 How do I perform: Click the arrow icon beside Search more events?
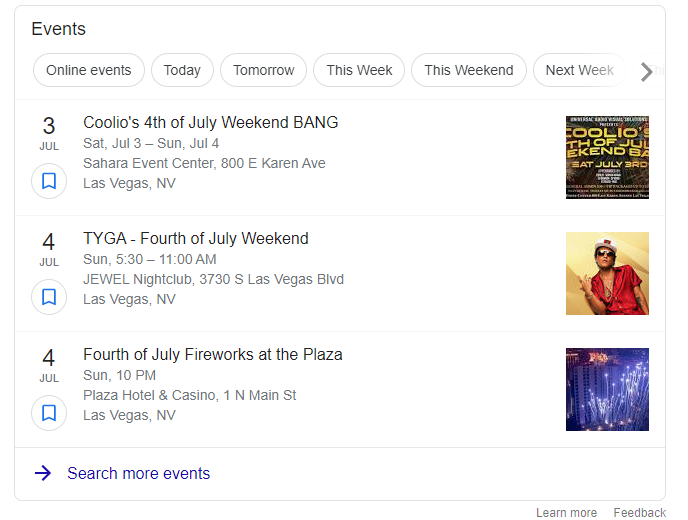[43, 473]
